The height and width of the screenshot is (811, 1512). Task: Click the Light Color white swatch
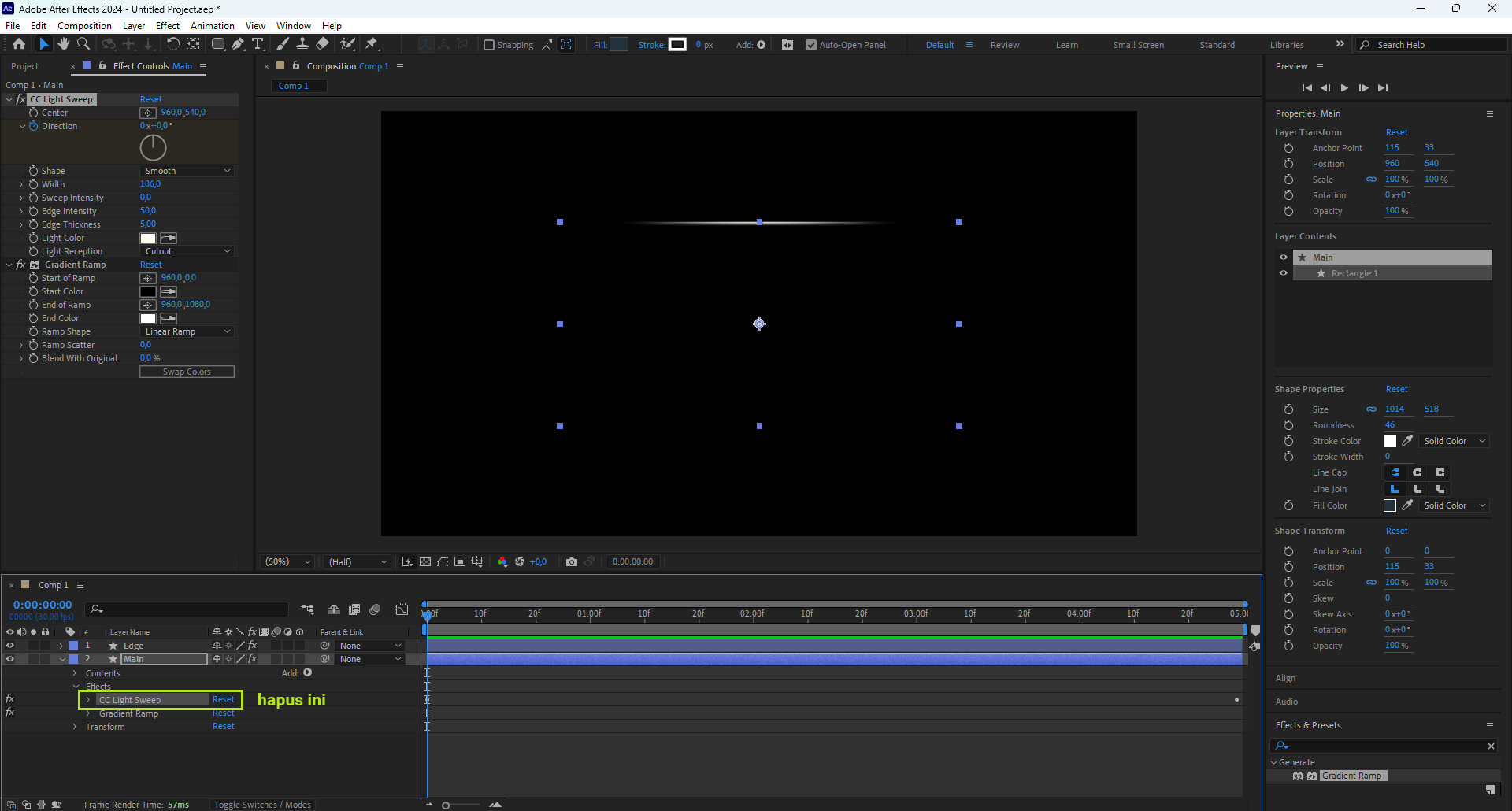pyautogui.click(x=148, y=238)
